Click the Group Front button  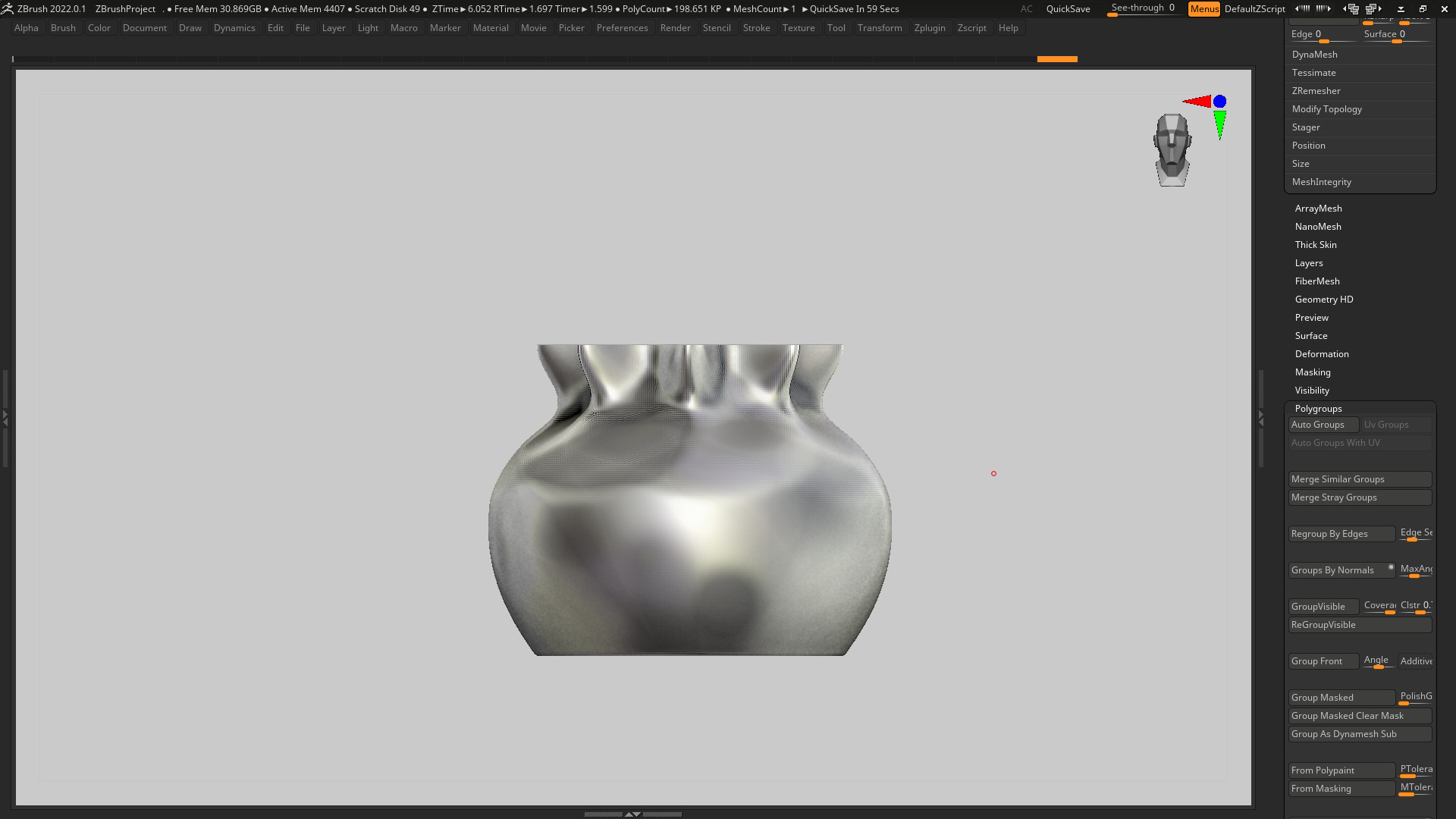(1323, 661)
